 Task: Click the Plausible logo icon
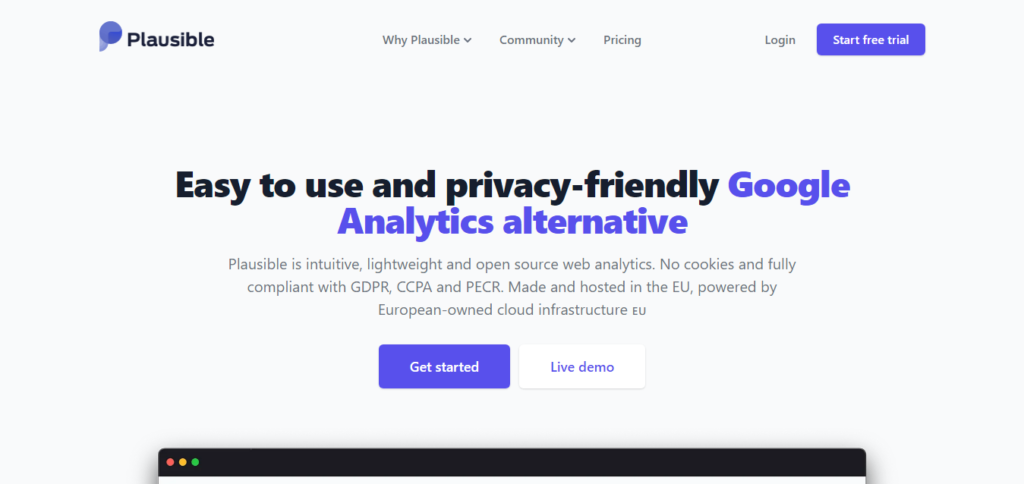110,36
